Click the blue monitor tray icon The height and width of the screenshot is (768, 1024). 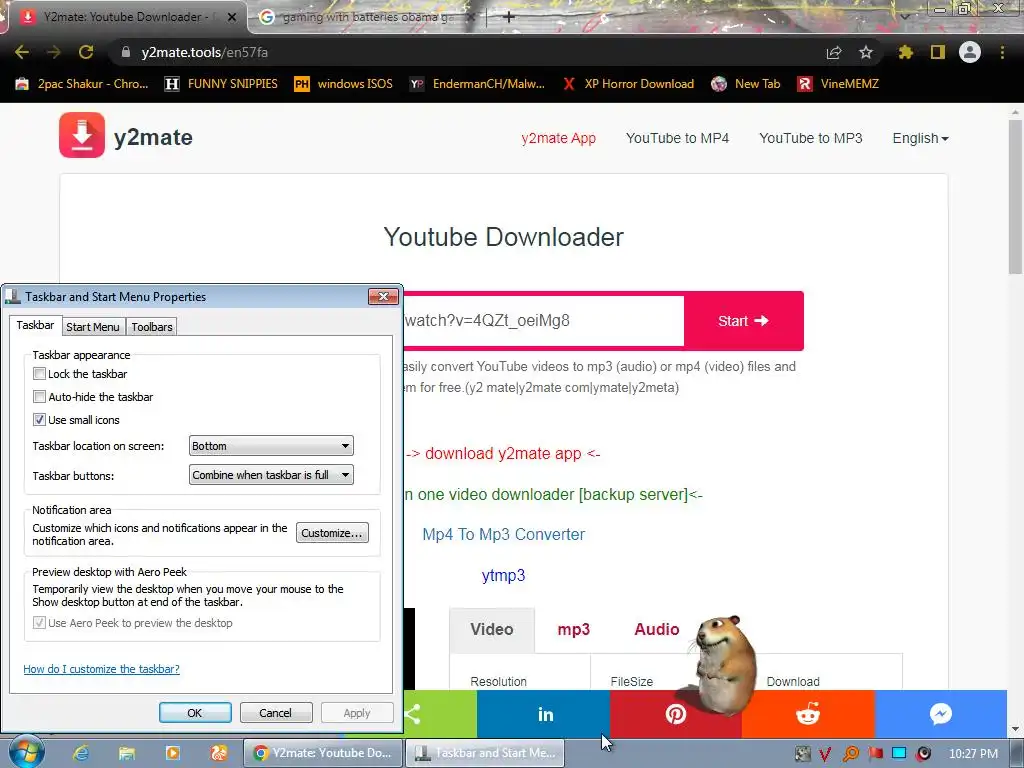click(899, 754)
